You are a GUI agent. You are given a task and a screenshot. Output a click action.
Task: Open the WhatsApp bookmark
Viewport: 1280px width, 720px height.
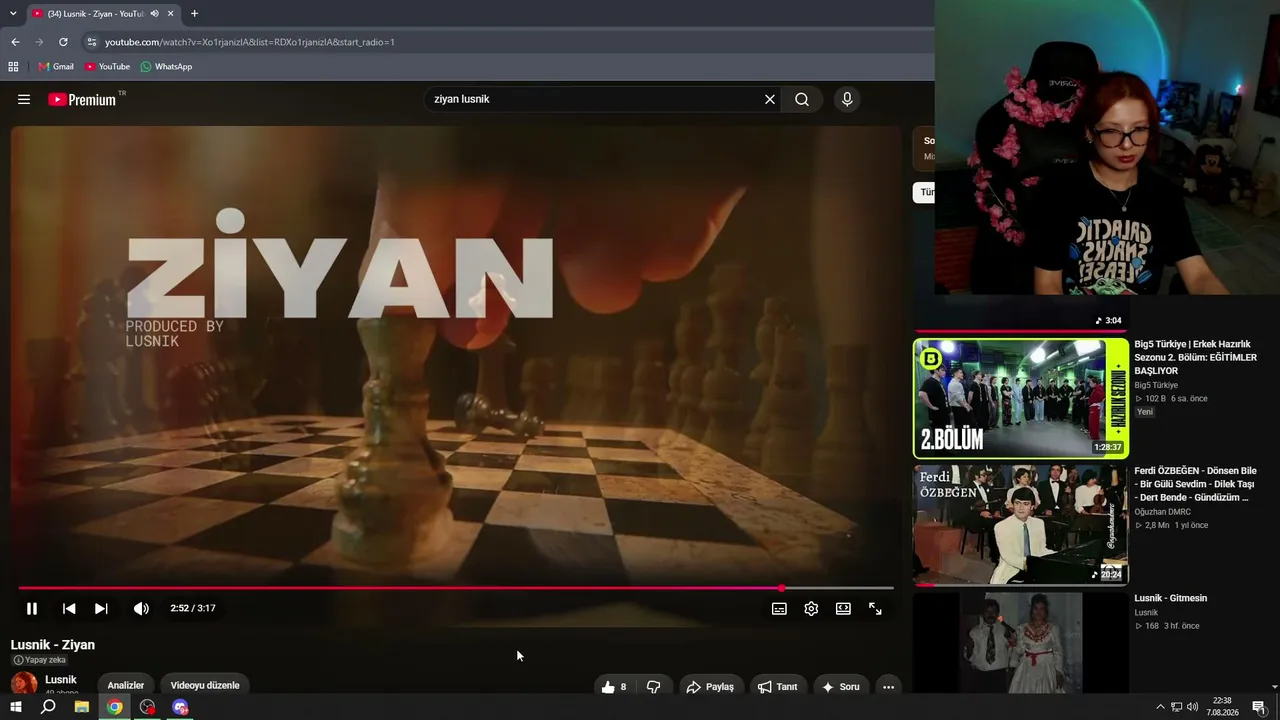pyautogui.click(x=166, y=67)
